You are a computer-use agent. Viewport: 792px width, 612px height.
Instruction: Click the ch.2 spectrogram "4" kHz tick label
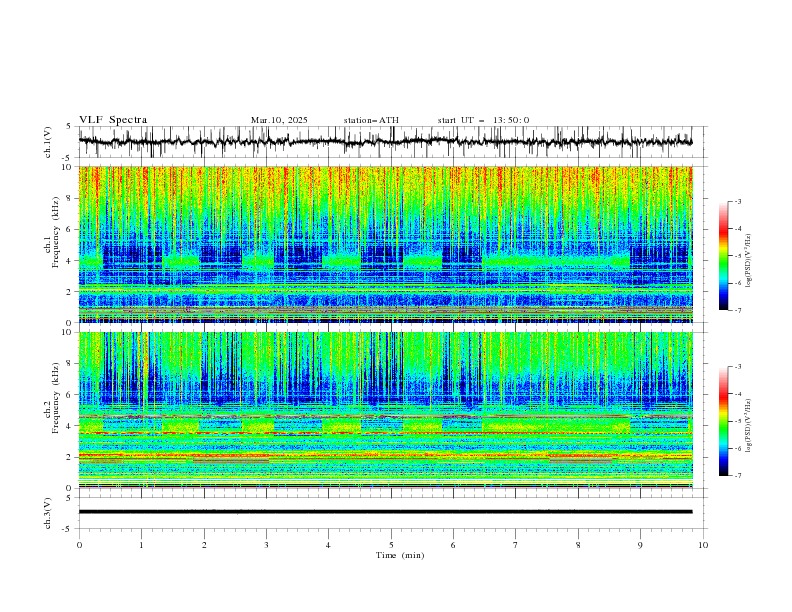[70, 426]
